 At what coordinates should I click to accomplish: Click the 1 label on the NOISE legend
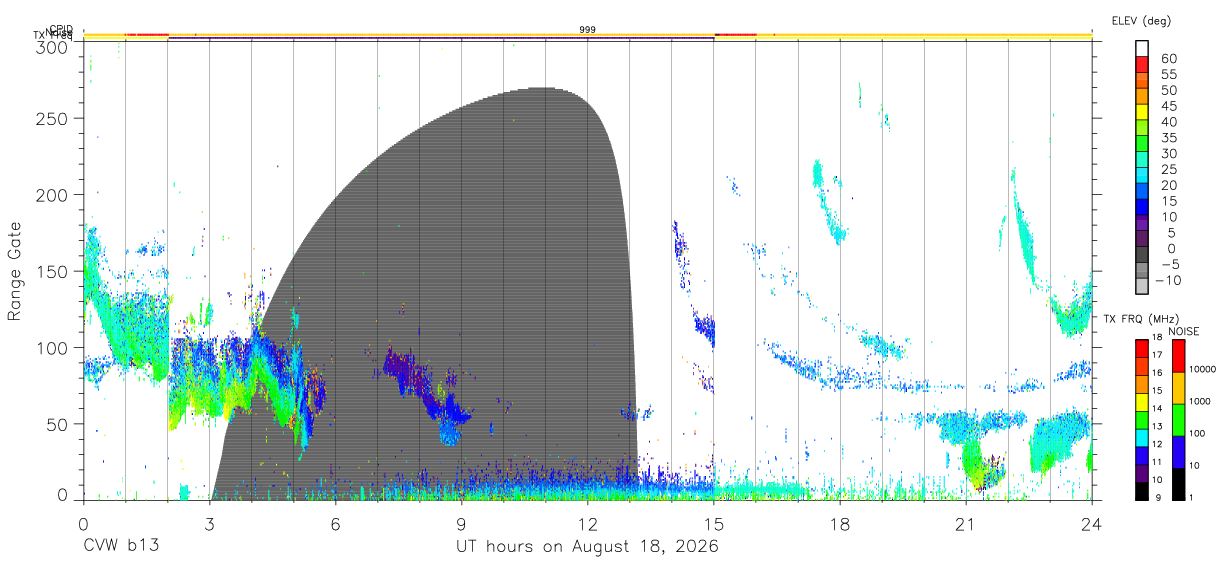tap(1191, 498)
